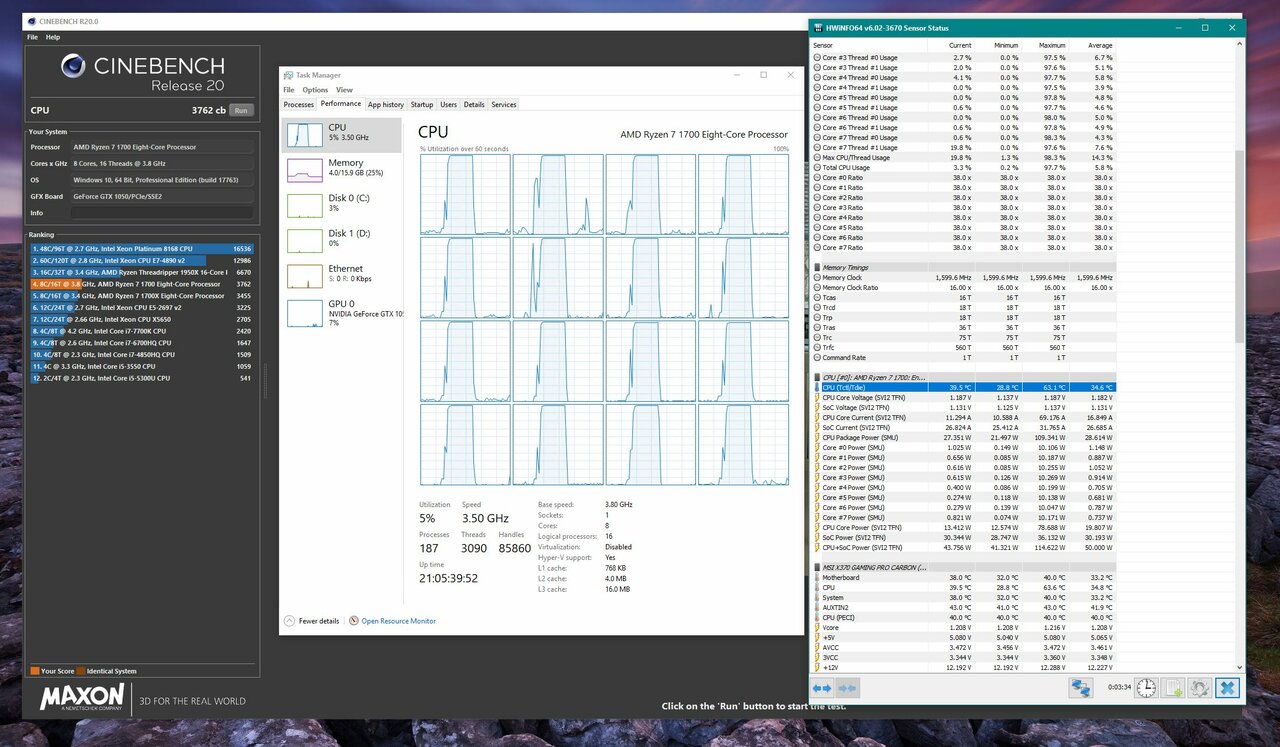Image resolution: width=1280 pixels, height=747 pixels.
Task: Select Memory graph in Task Manager sidebar
Action: click(x=342, y=169)
